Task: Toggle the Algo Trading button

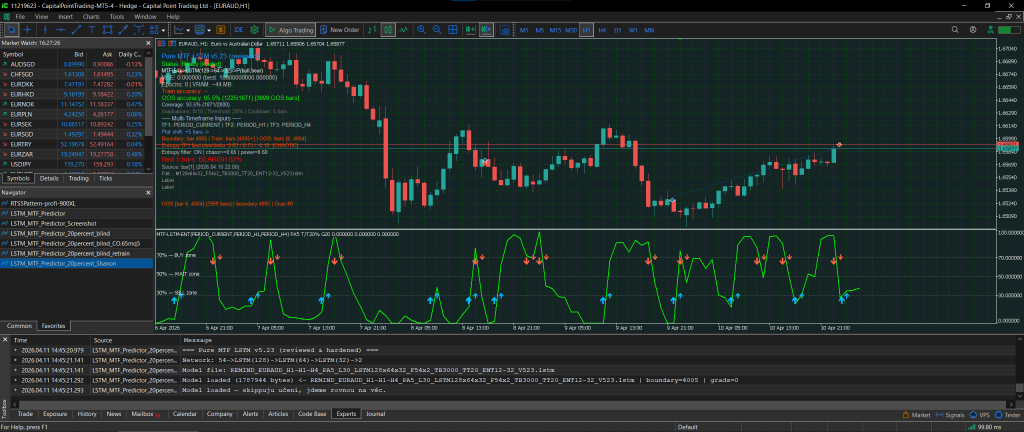Action: tap(290, 30)
